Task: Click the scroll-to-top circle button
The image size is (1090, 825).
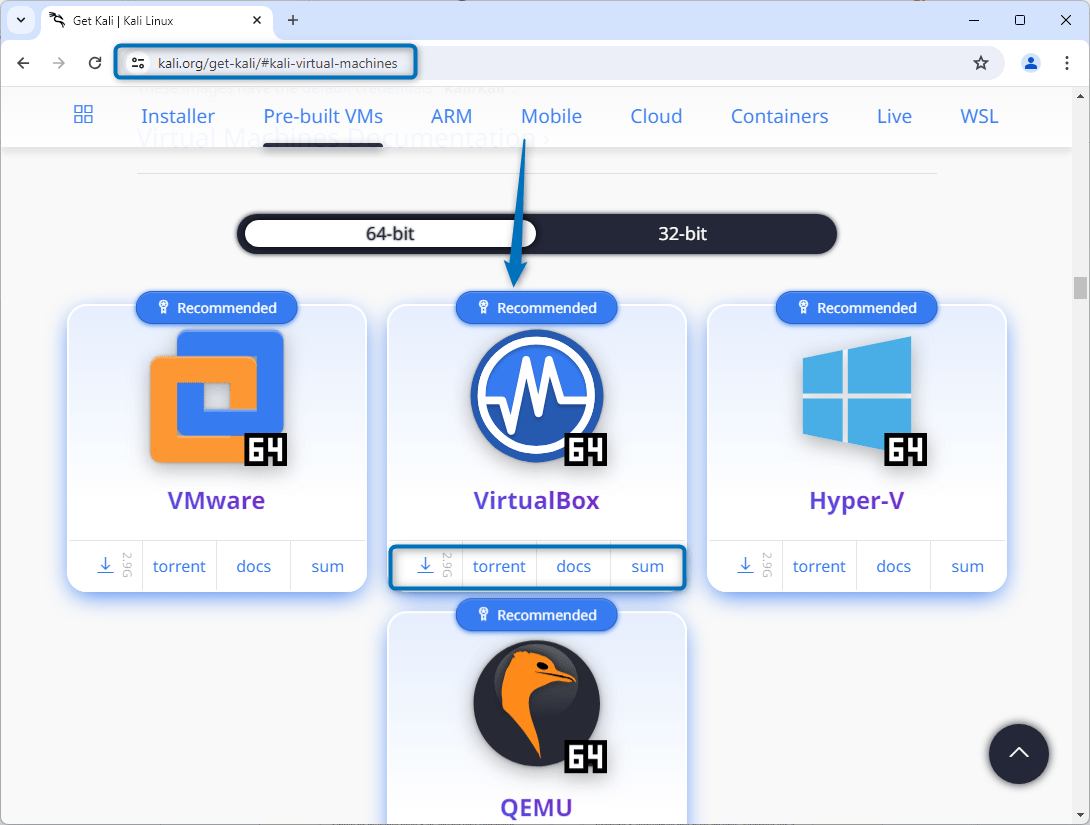Action: (1018, 753)
